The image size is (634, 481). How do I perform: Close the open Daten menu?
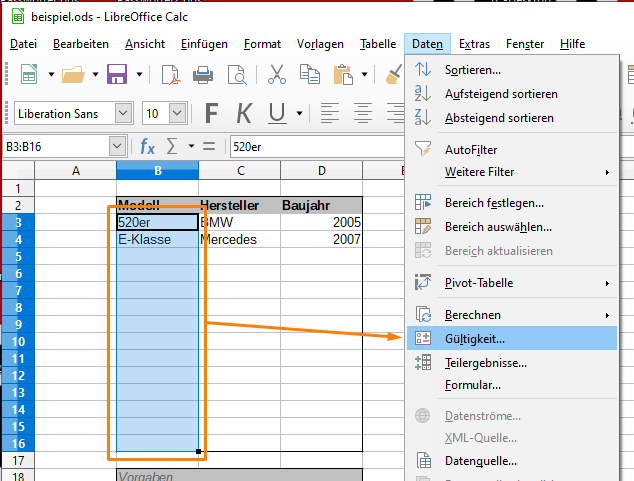point(427,44)
